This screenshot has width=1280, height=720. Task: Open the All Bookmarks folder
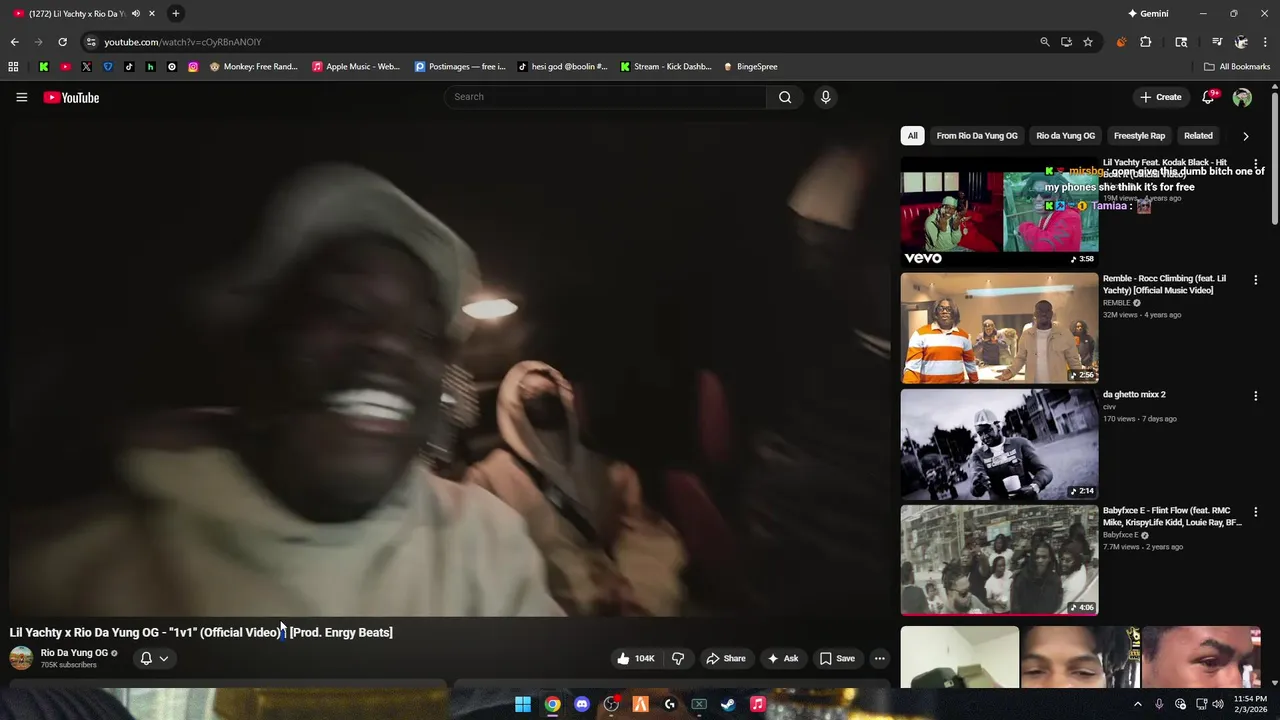click(x=1237, y=67)
